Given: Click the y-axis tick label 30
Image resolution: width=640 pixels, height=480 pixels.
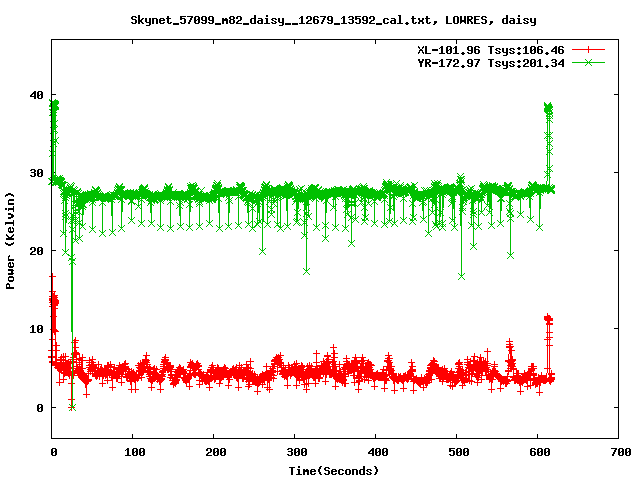Looking at the screenshot, I should click(36, 173).
